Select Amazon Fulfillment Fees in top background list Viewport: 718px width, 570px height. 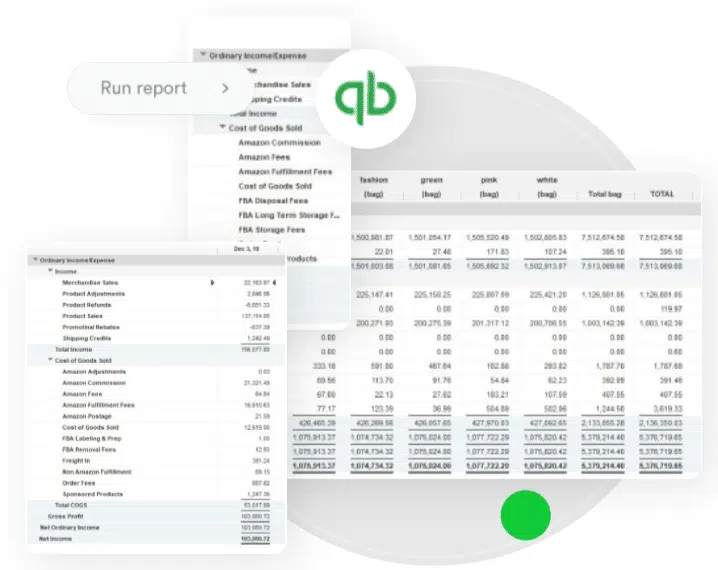click(x=285, y=172)
